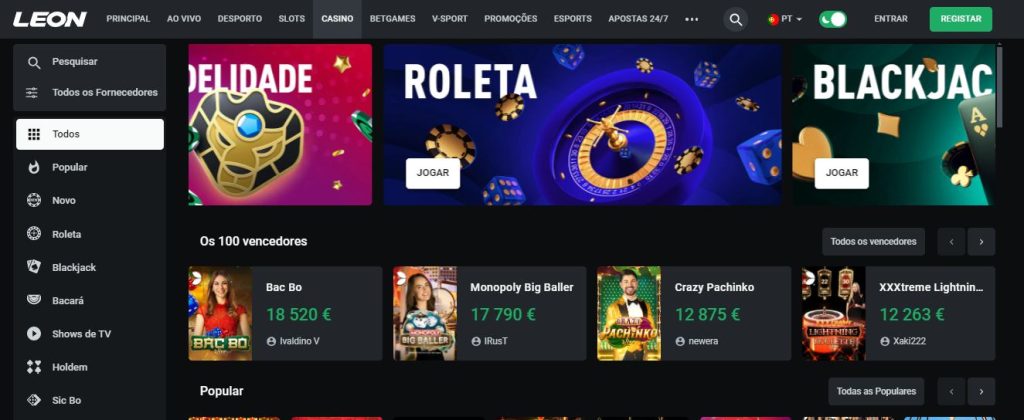Open the Betgames menu item
1024x420 pixels.
(x=392, y=19)
